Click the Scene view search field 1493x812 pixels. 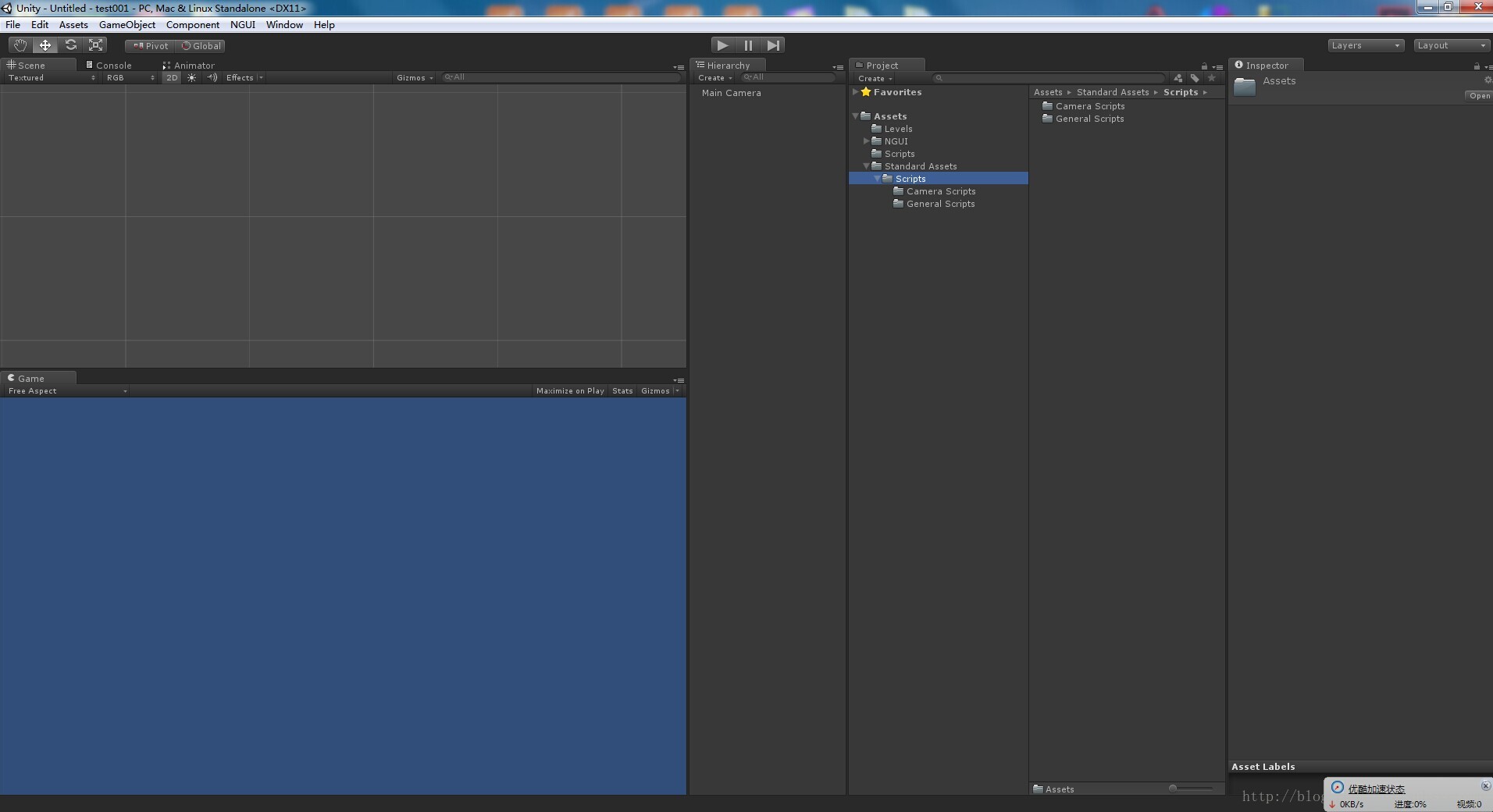pos(561,77)
